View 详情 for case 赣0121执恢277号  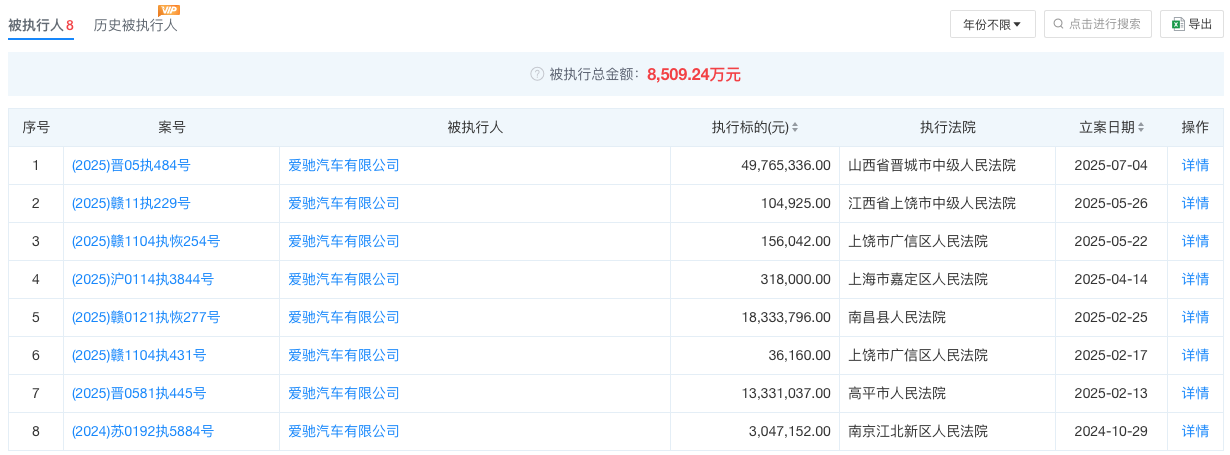pos(1195,317)
